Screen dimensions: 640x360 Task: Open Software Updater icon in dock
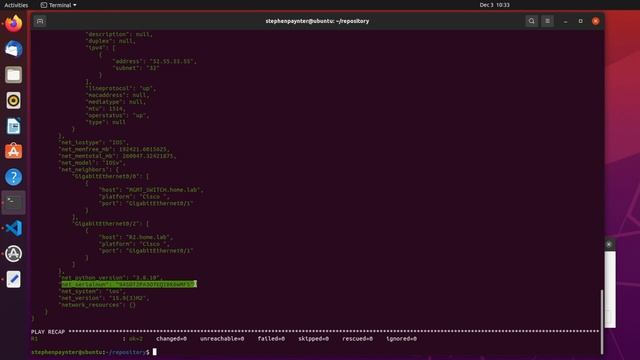pyautogui.click(x=13, y=254)
